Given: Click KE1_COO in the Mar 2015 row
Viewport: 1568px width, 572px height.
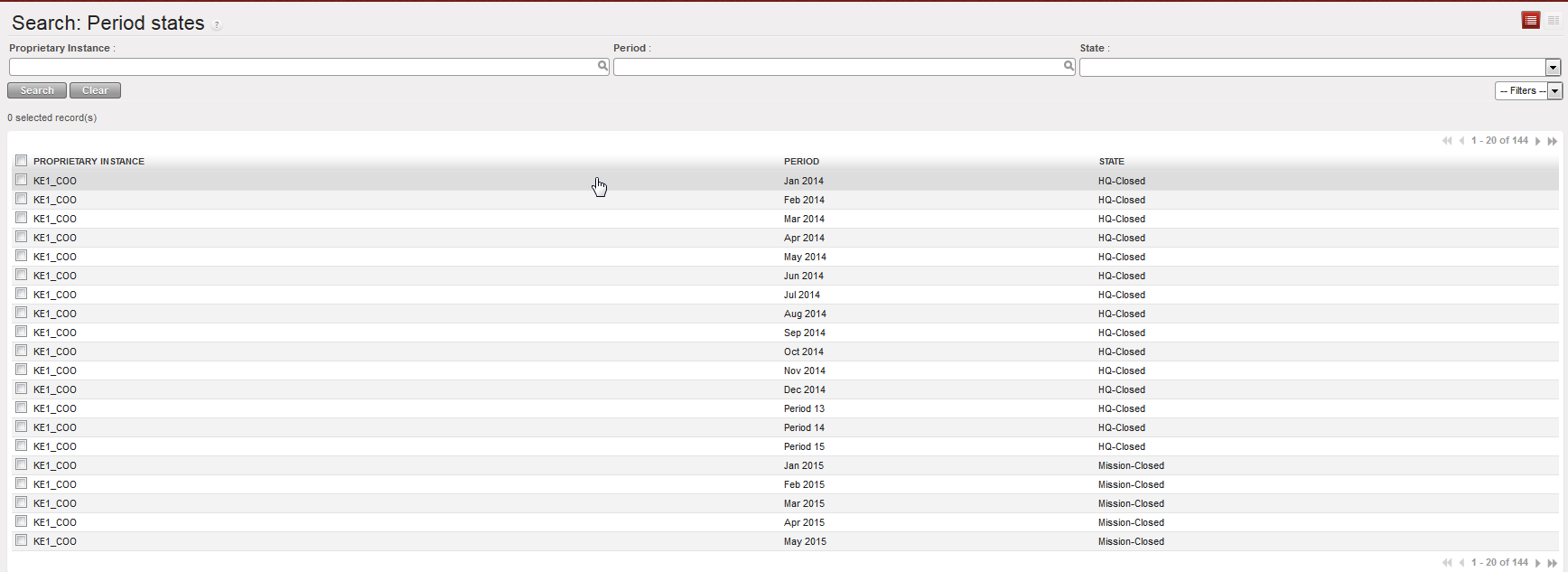Looking at the screenshot, I should tap(55, 503).
